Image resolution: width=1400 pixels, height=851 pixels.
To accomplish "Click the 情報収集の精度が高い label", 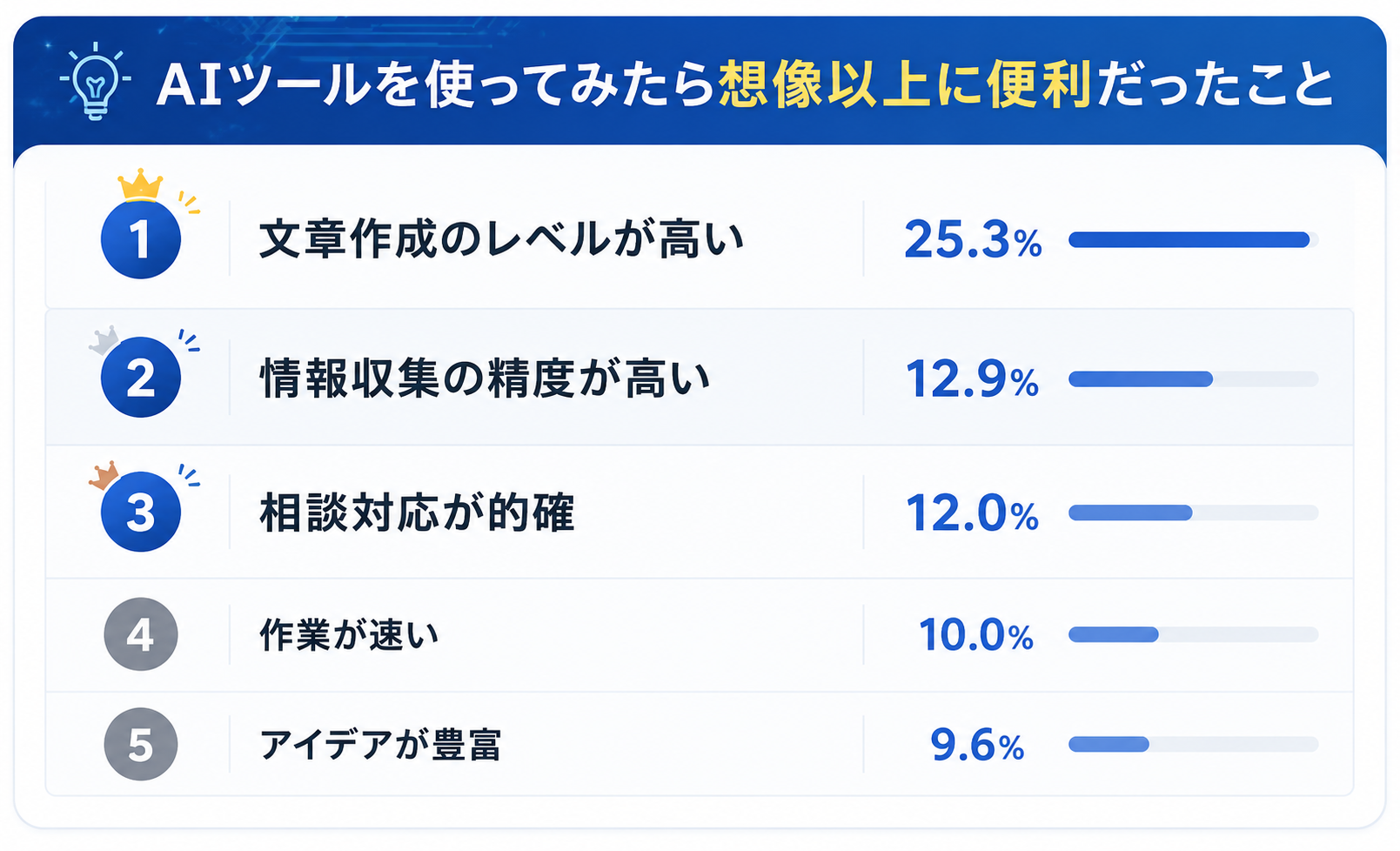I will pyautogui.click(x=485, y=379).
